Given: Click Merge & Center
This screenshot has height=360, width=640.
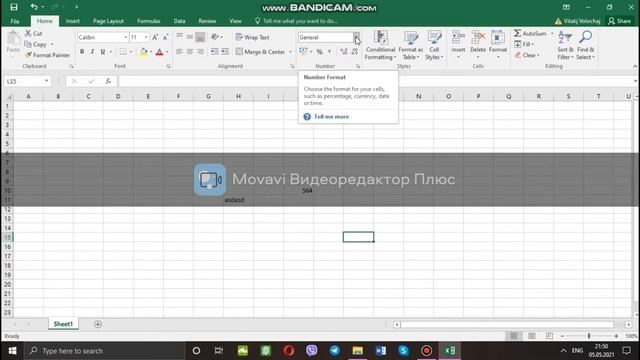Looking at the screenshot, I should (x=260, y=52).
